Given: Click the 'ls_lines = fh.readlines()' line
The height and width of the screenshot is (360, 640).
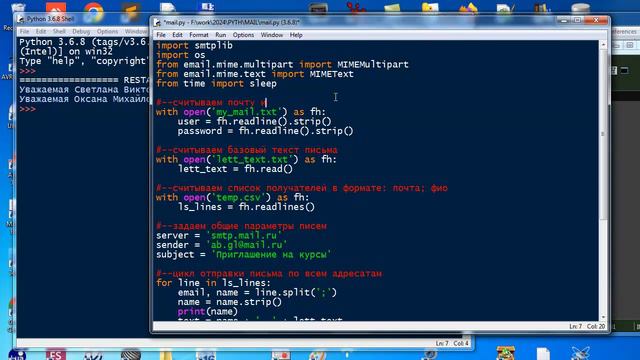Looking at the screenshot, I should click(x=246, y=207).
